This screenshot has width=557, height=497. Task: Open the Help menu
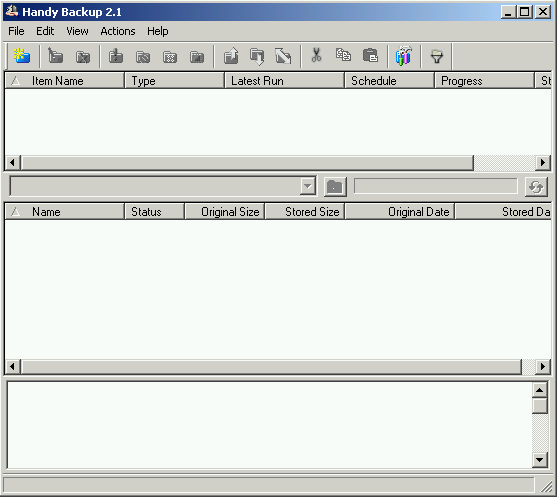point(158,31)
